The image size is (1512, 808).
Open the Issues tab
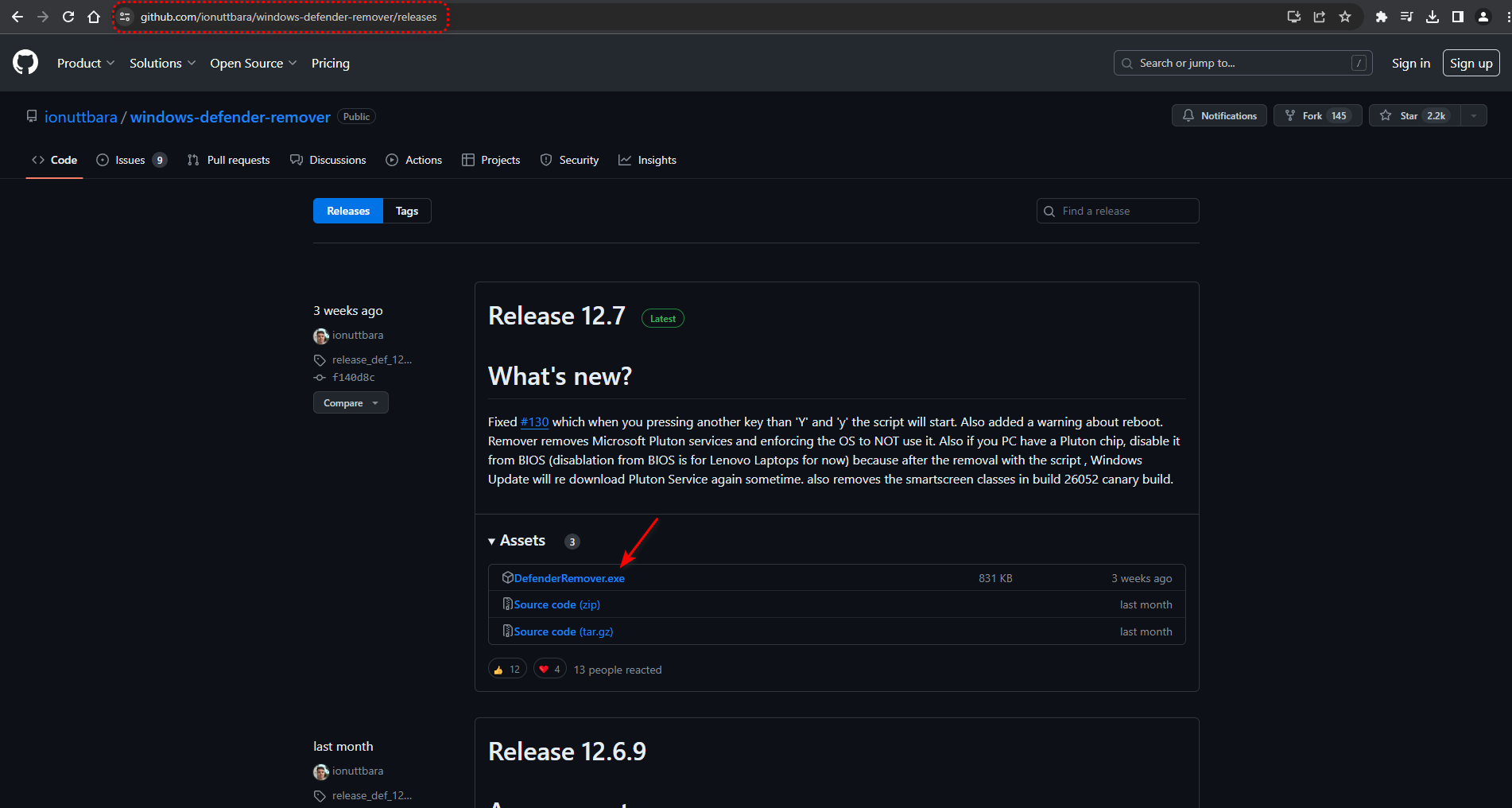click(131, 160)
